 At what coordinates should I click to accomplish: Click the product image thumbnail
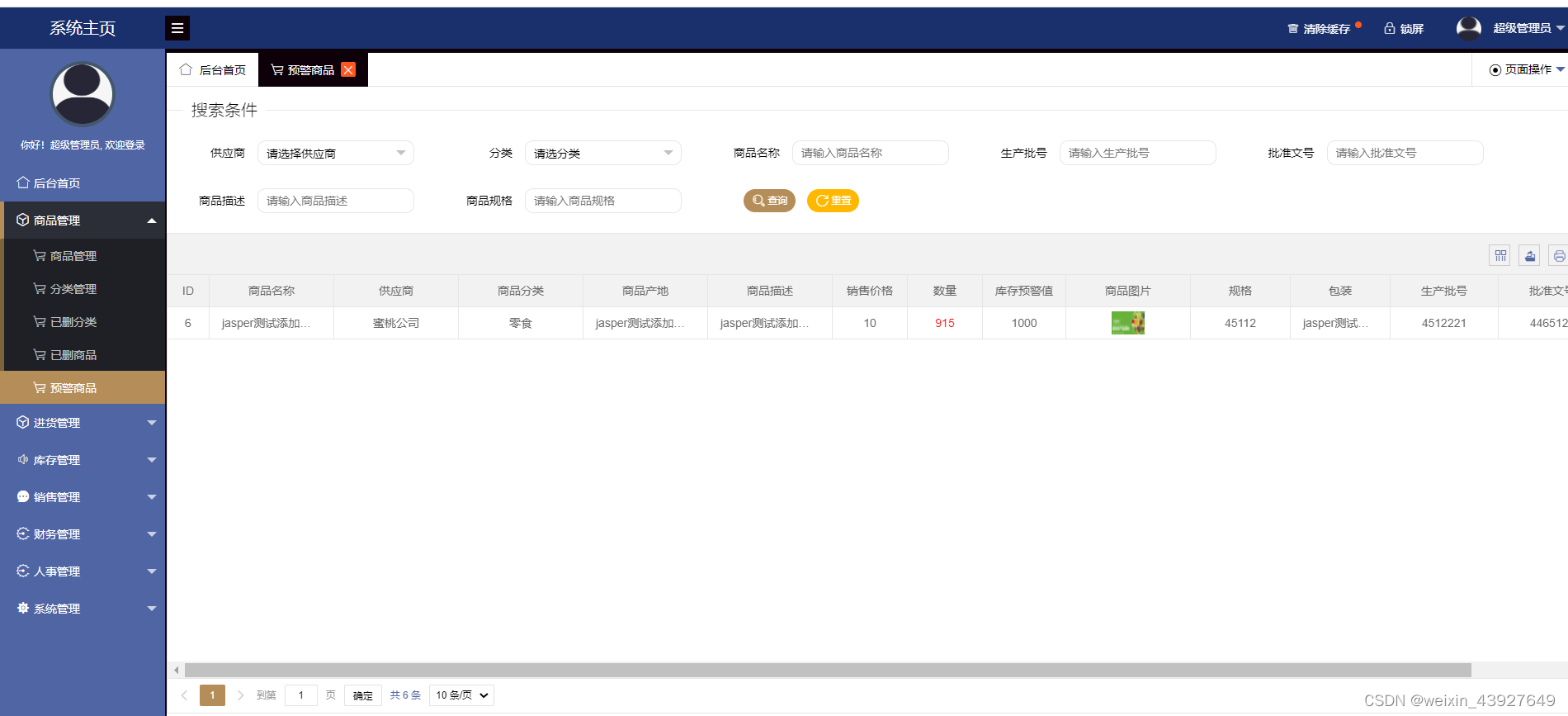click(x=1128, y=323)
